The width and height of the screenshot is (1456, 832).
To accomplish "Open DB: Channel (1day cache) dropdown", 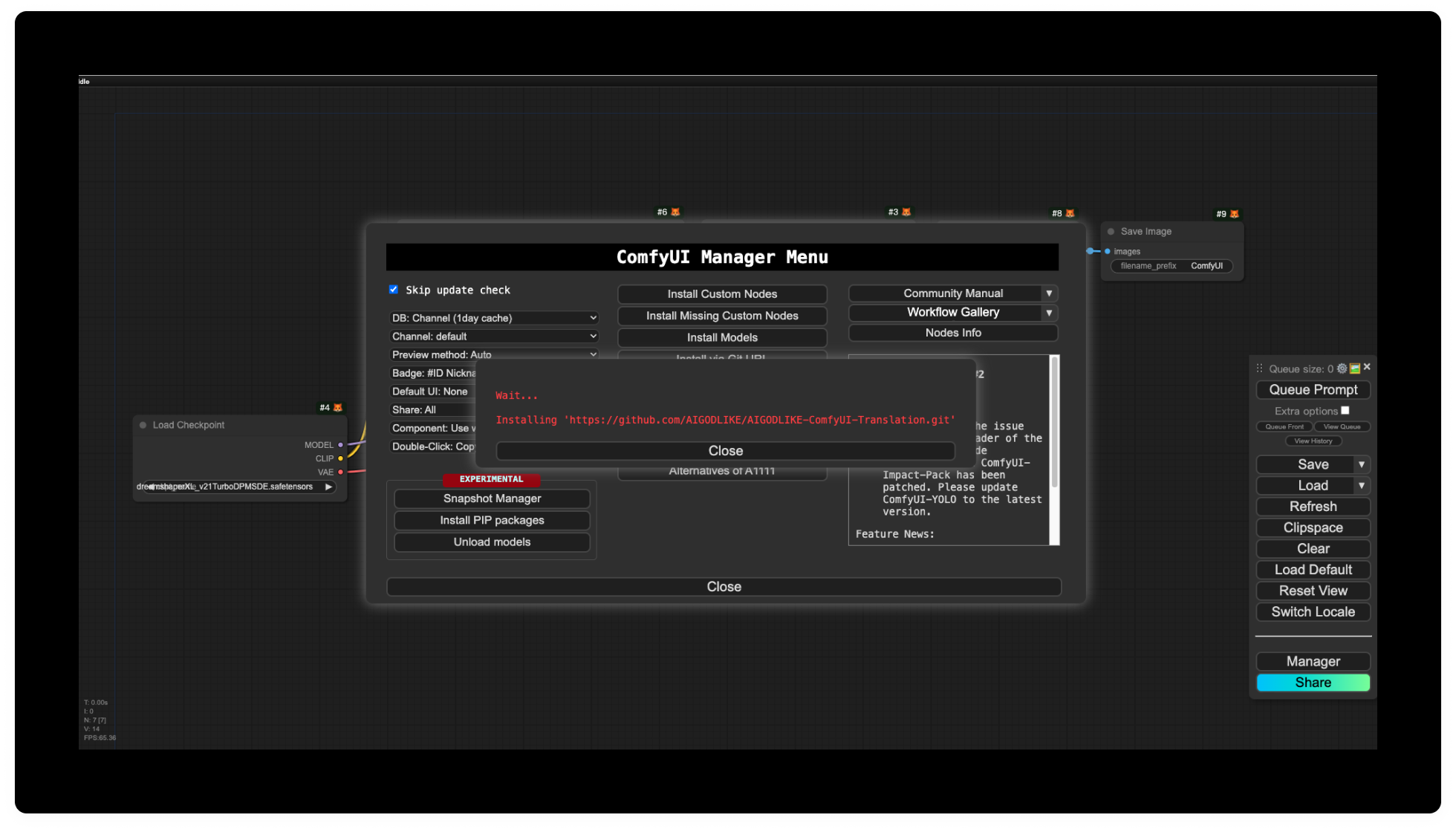I will click(x=494, y=318).
